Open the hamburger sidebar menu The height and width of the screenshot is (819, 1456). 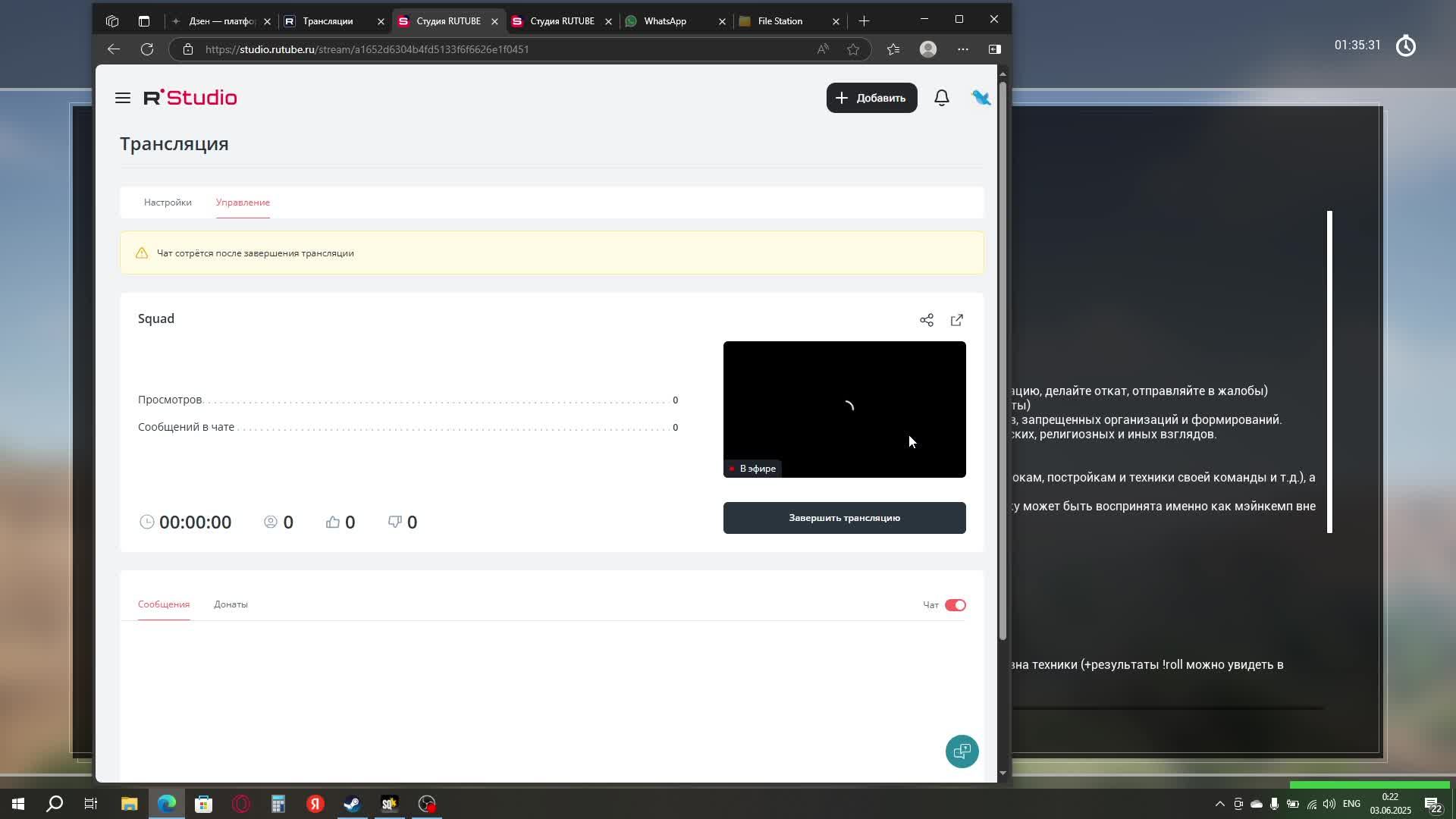point(123,98)
